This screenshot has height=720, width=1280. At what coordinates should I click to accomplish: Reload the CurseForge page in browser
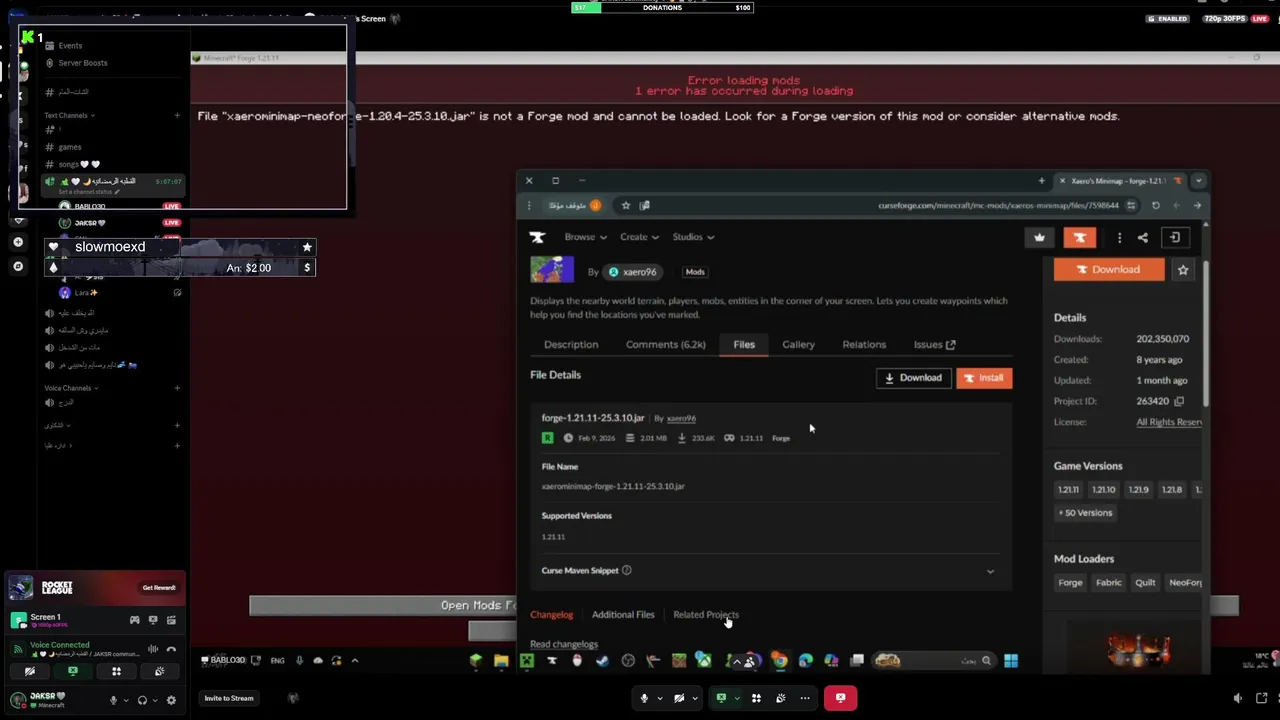[x=1155, y=205]
